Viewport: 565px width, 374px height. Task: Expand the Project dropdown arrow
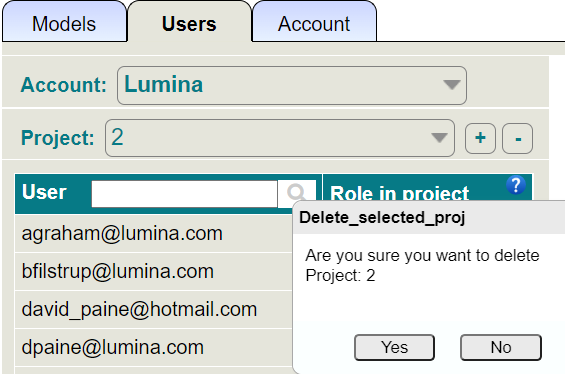[x=439, y=138]
